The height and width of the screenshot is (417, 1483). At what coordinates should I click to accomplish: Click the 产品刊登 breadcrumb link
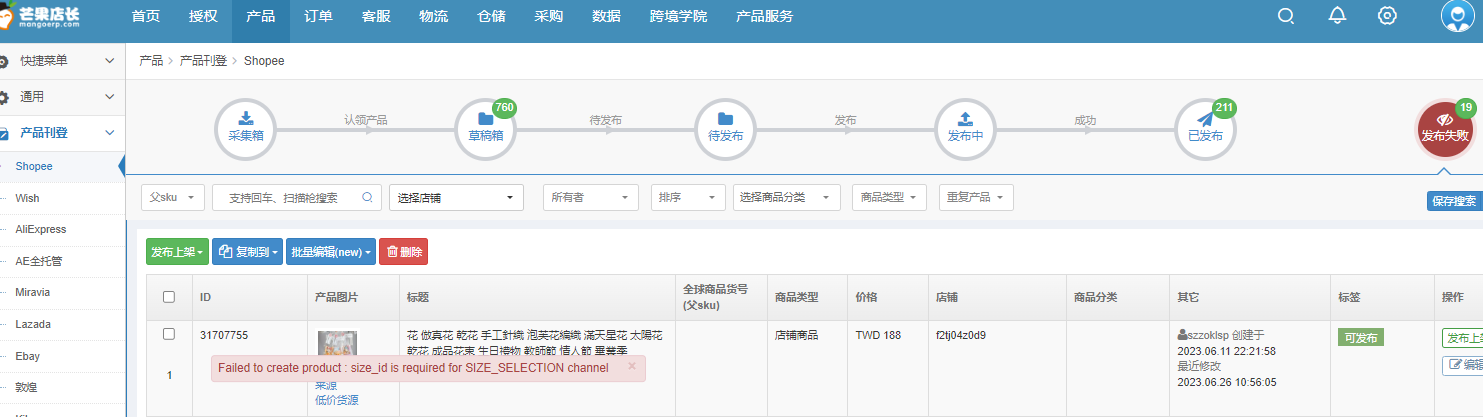coord(203,61)
